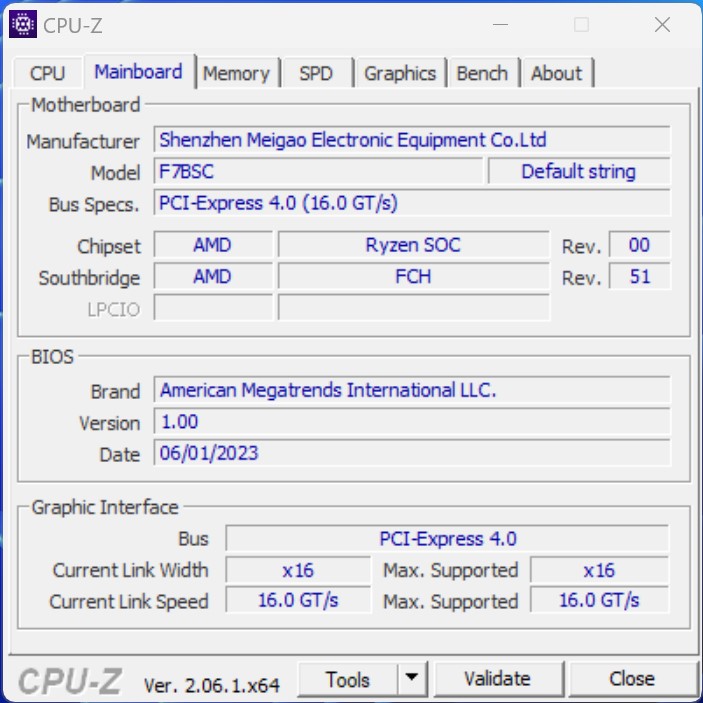Switch to the Bench tab
Screen dimensions: 703x703
(482, 73)
